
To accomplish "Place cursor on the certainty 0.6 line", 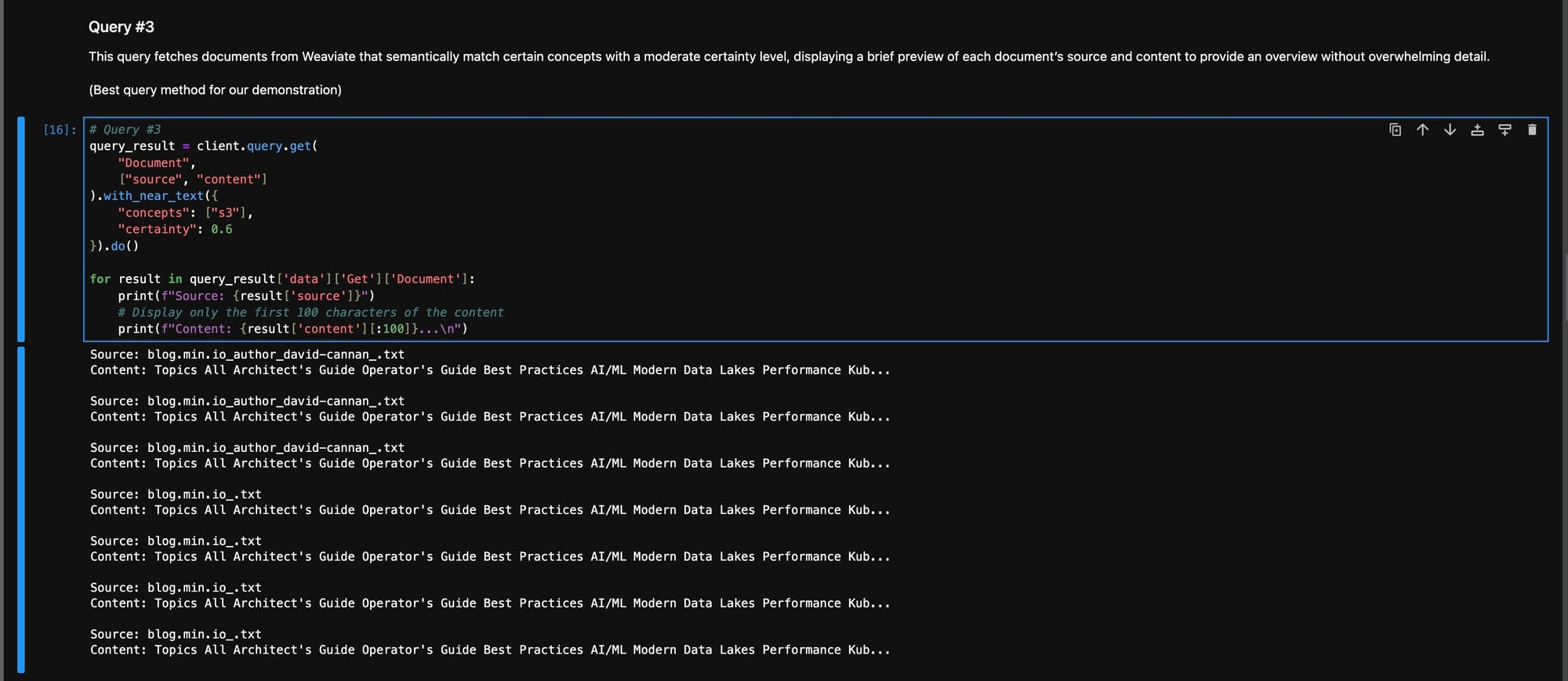I will 175,229.
